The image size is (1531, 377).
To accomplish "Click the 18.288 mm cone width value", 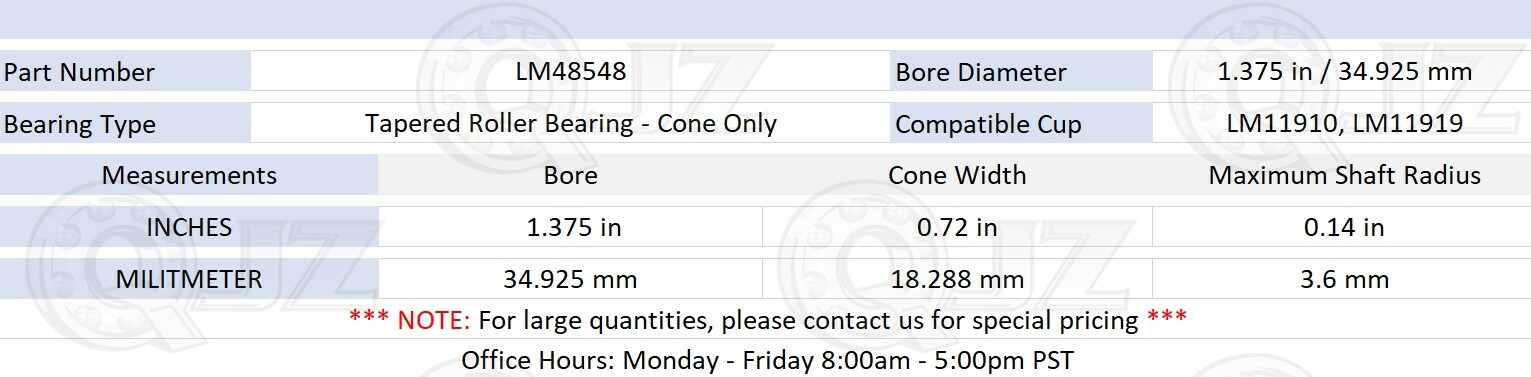I will [957, 280].
